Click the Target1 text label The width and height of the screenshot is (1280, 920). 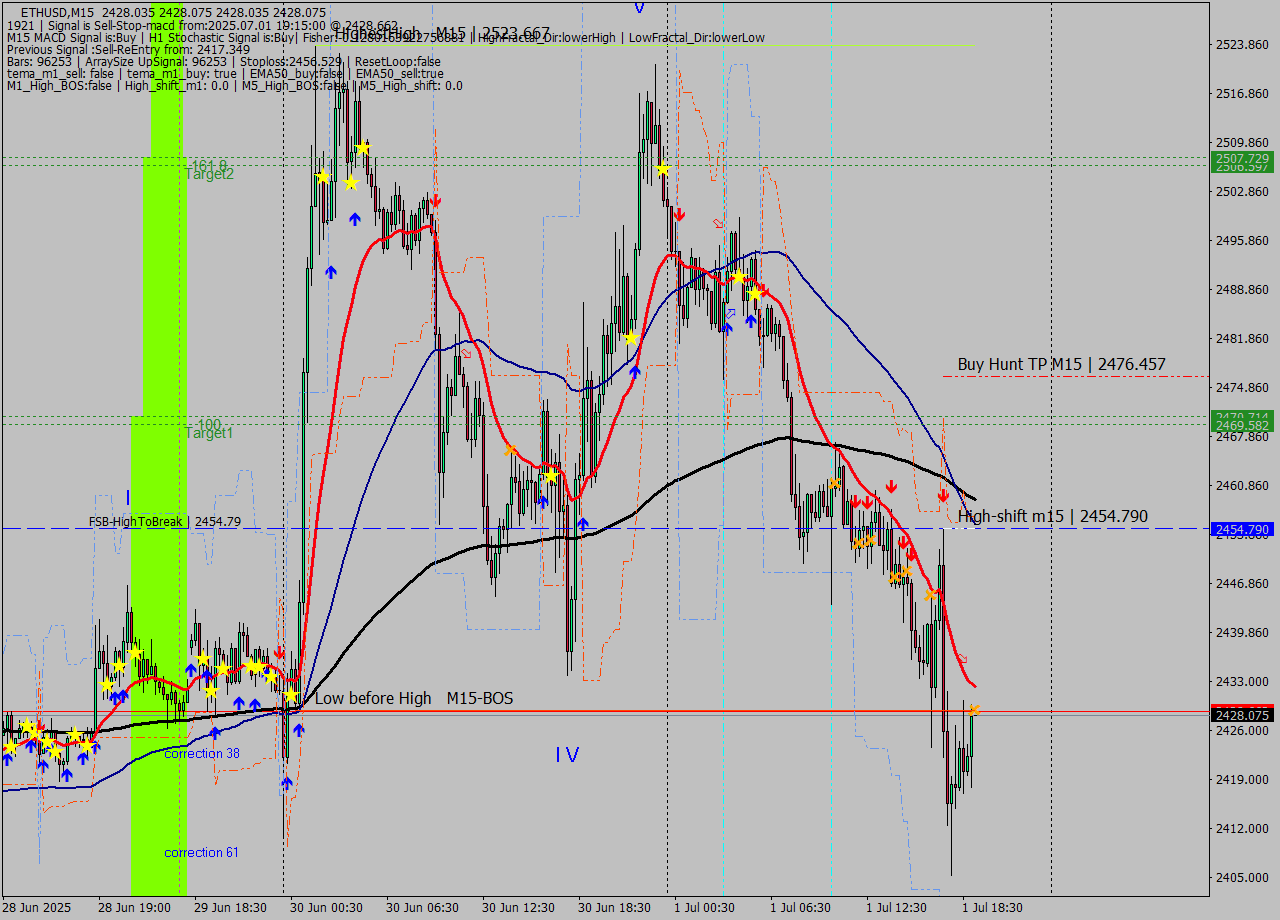[x=209, y=433]
